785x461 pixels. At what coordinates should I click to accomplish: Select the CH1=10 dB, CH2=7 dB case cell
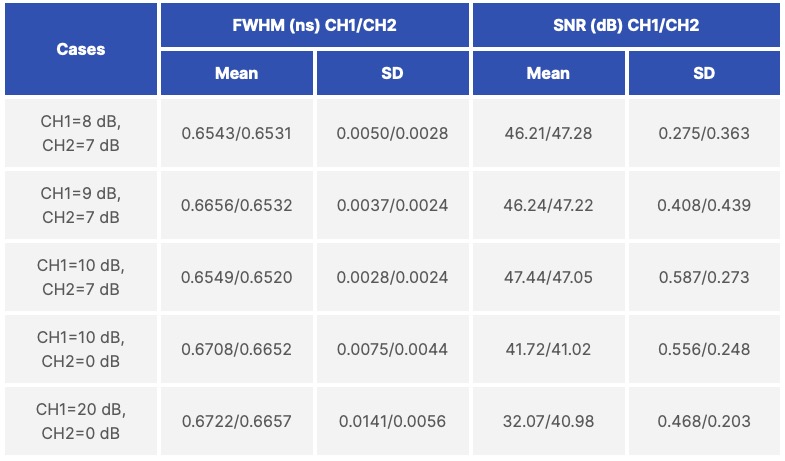(80, 277)
